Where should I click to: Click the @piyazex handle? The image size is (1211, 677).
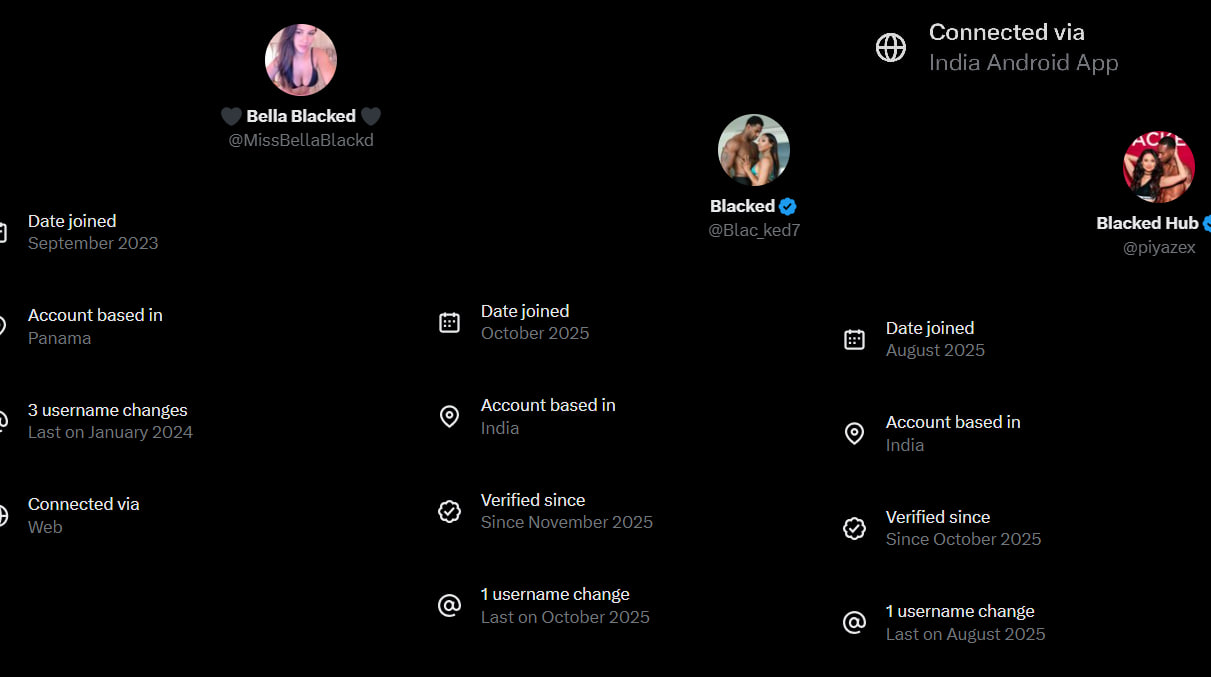[x=1159, y=247]
